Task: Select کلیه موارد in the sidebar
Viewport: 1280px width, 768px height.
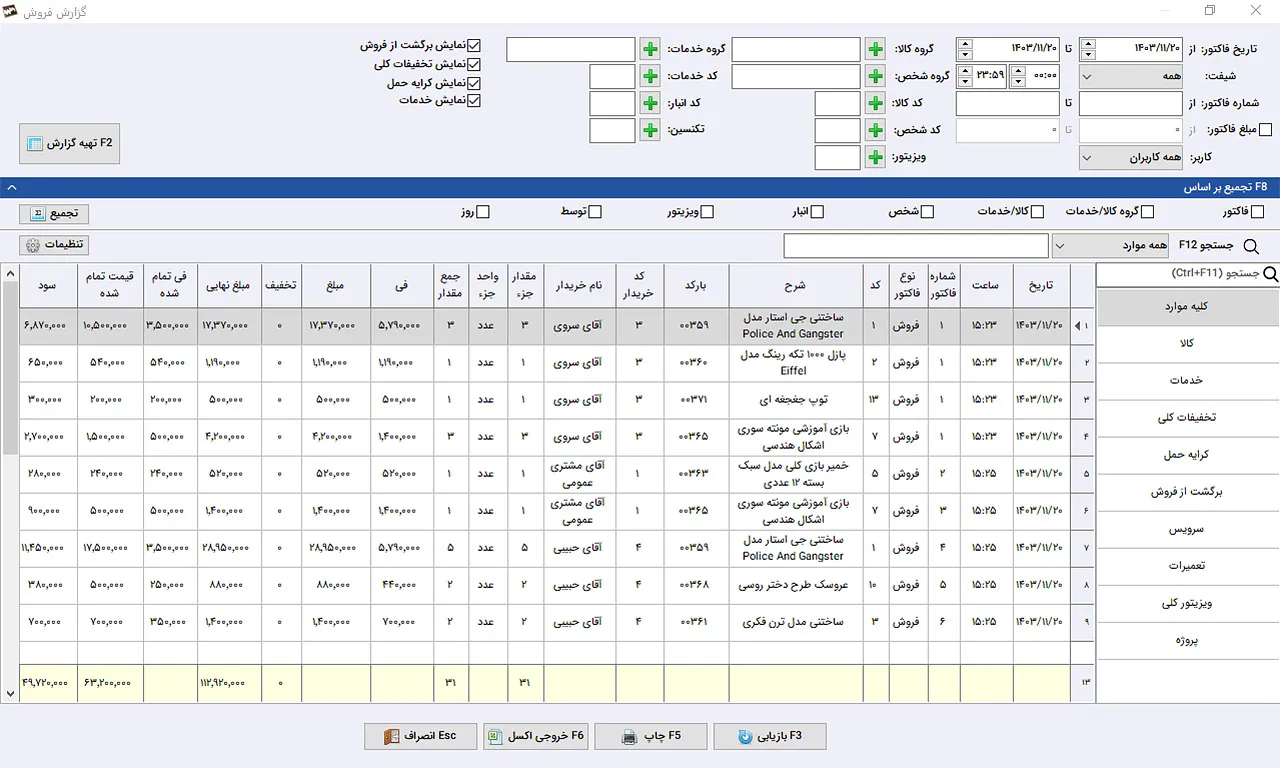Action: 1188,307
